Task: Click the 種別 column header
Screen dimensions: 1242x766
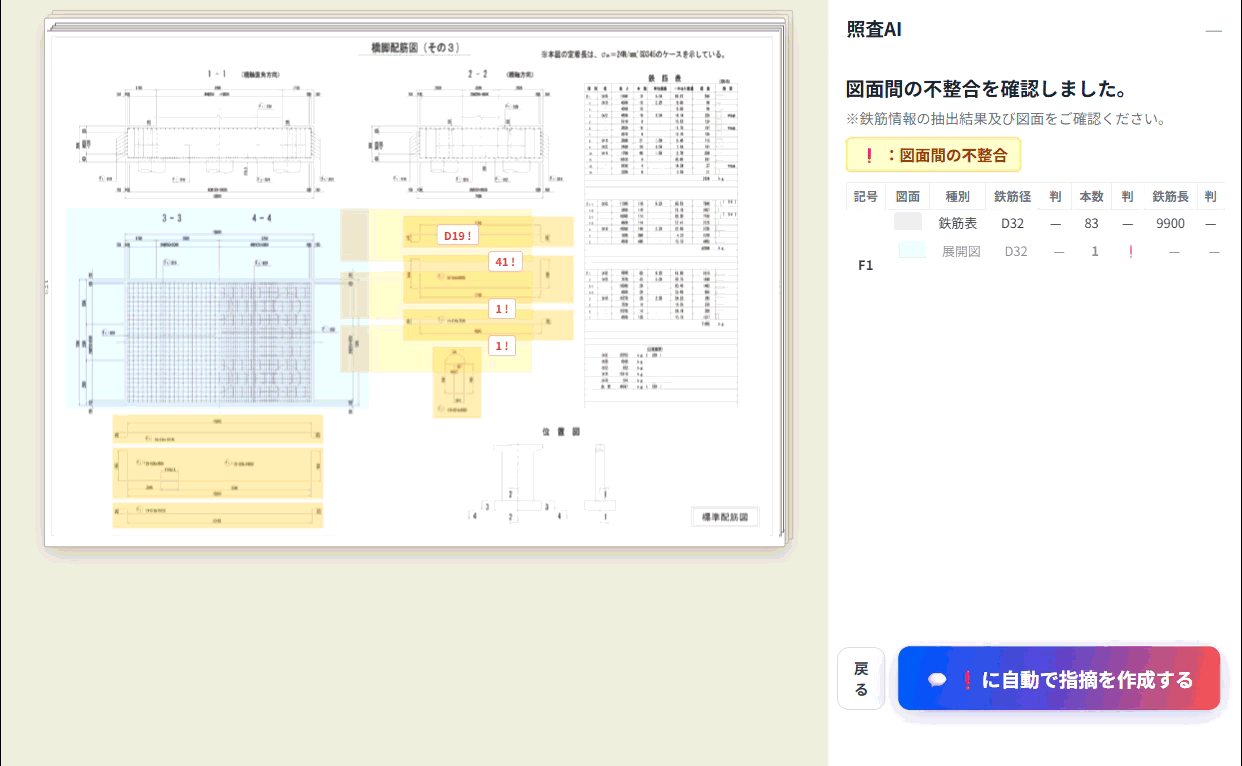Action: click(x=957, y=196)
